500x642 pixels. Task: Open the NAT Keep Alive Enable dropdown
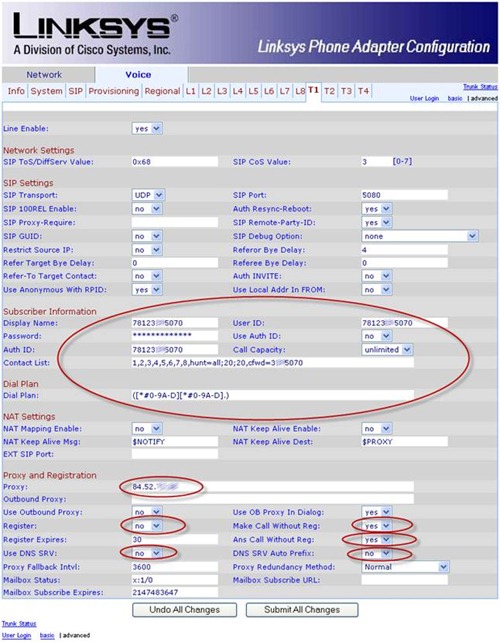click(x=377, y=429)
